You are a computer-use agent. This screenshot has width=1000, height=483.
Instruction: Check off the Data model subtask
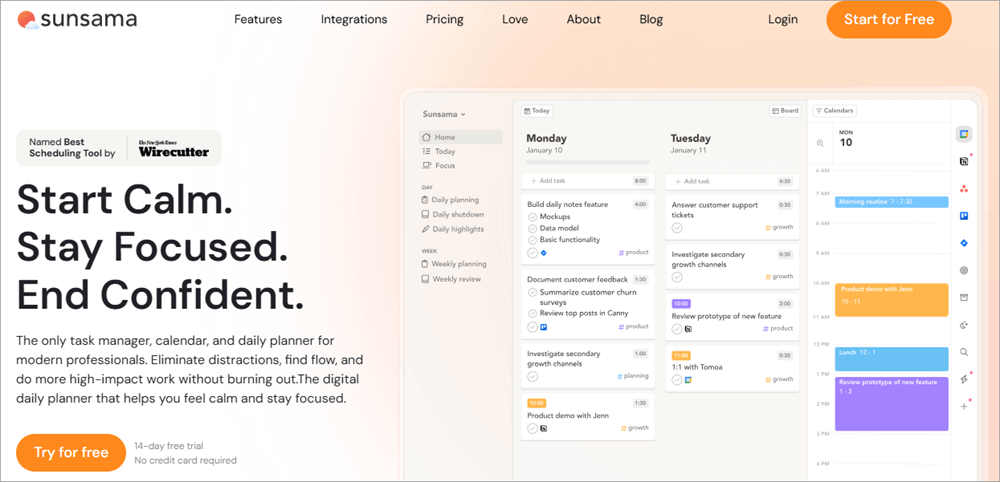[x=533, y=228]
